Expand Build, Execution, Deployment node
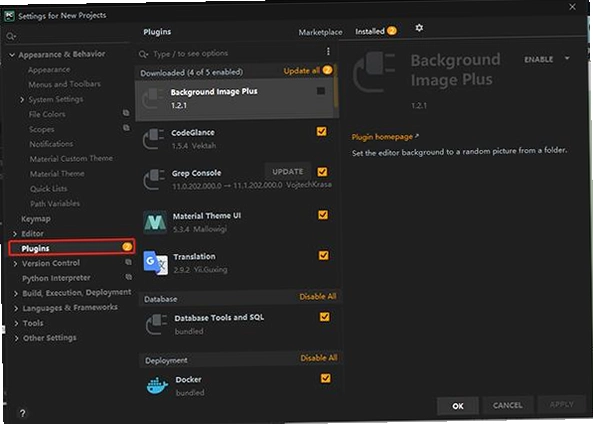Screen dimensions: 593x424 [x=16, y=294]
